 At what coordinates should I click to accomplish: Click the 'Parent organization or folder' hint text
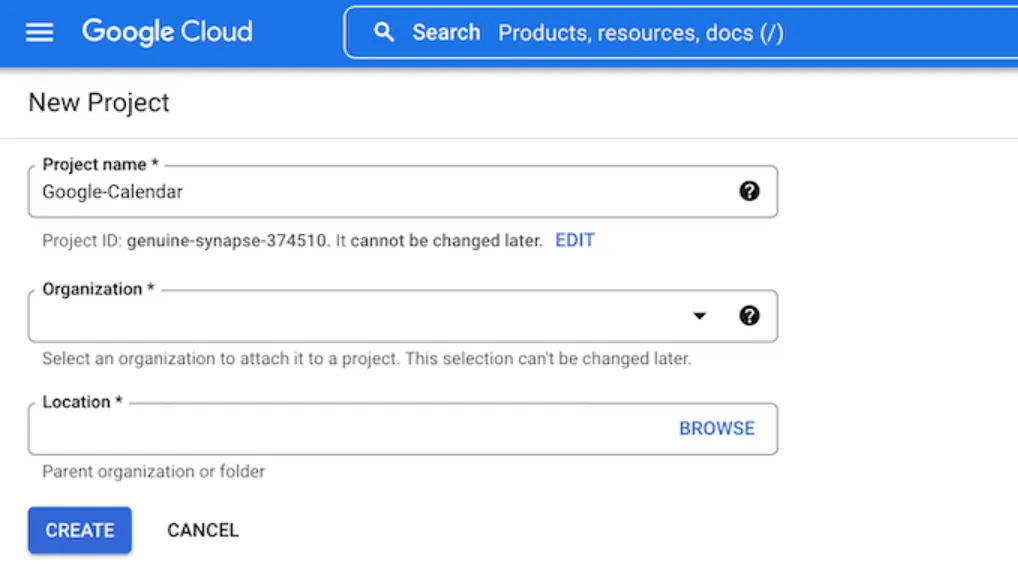click(153, 472)
